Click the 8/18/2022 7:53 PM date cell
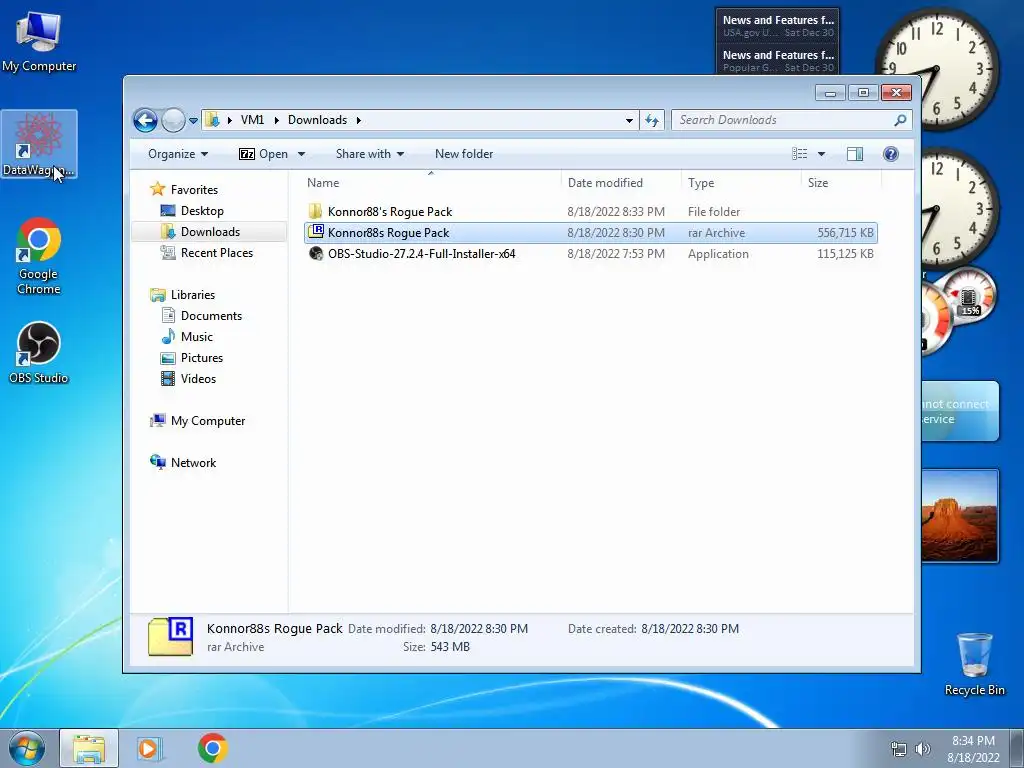This screenshot has width=1024, height=768. (616, 253)
